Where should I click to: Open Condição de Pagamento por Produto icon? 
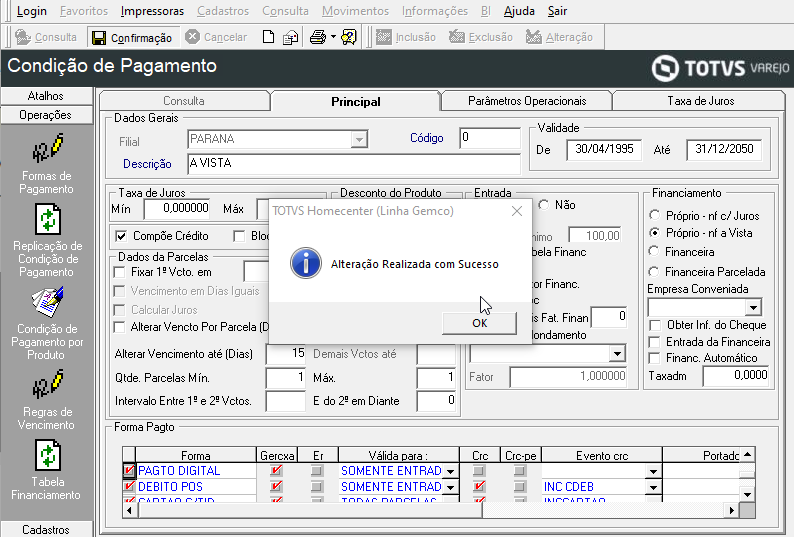pos(48,302)
